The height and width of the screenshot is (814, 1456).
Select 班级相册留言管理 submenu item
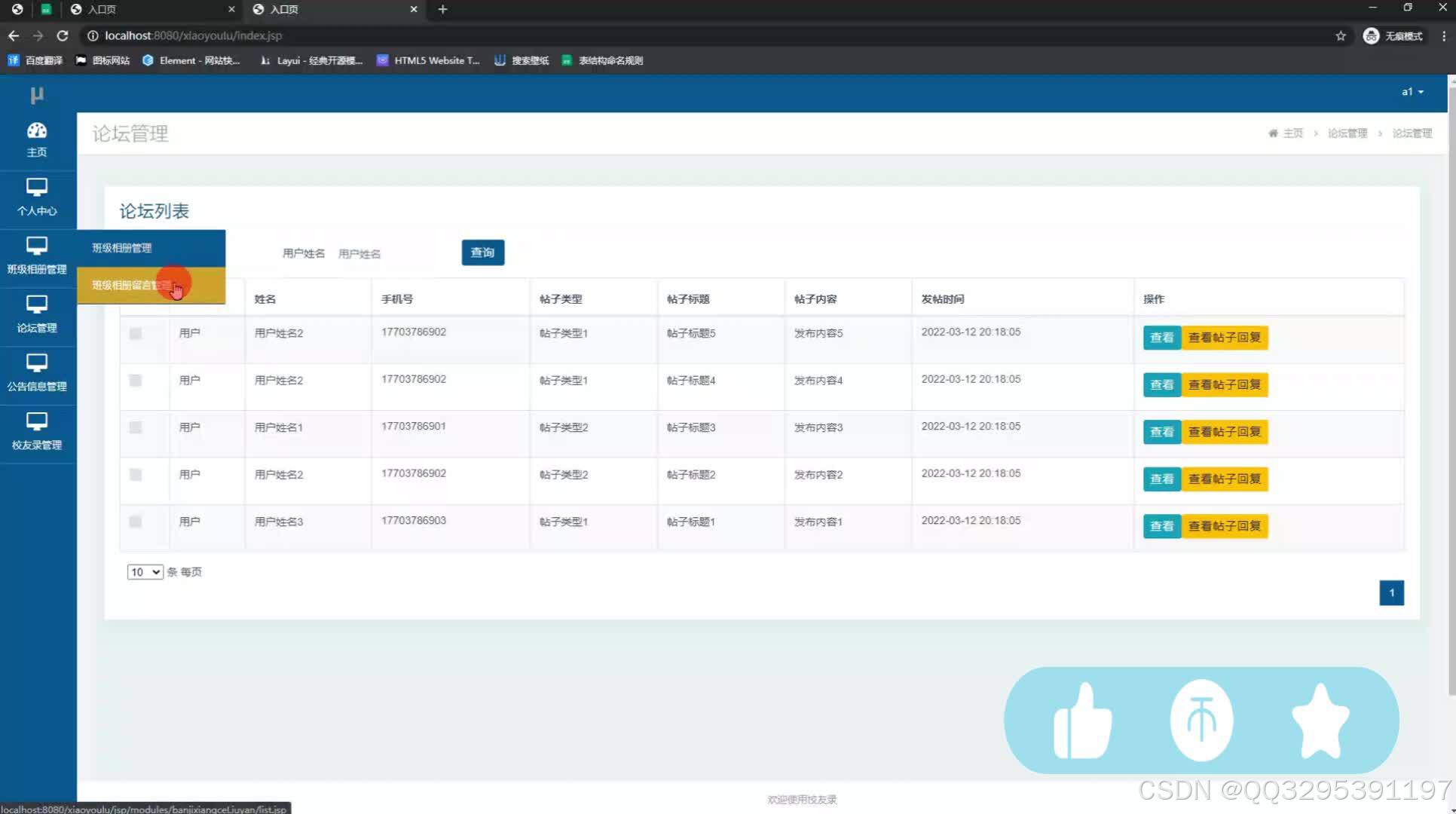[151, 286]
